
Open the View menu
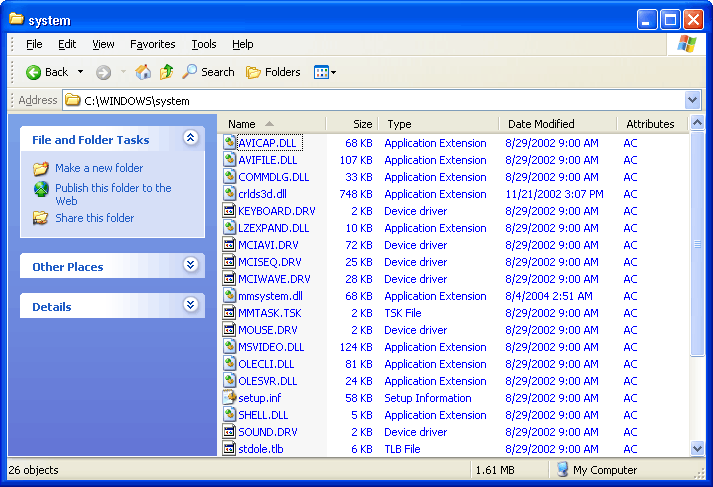click(103, 44)
